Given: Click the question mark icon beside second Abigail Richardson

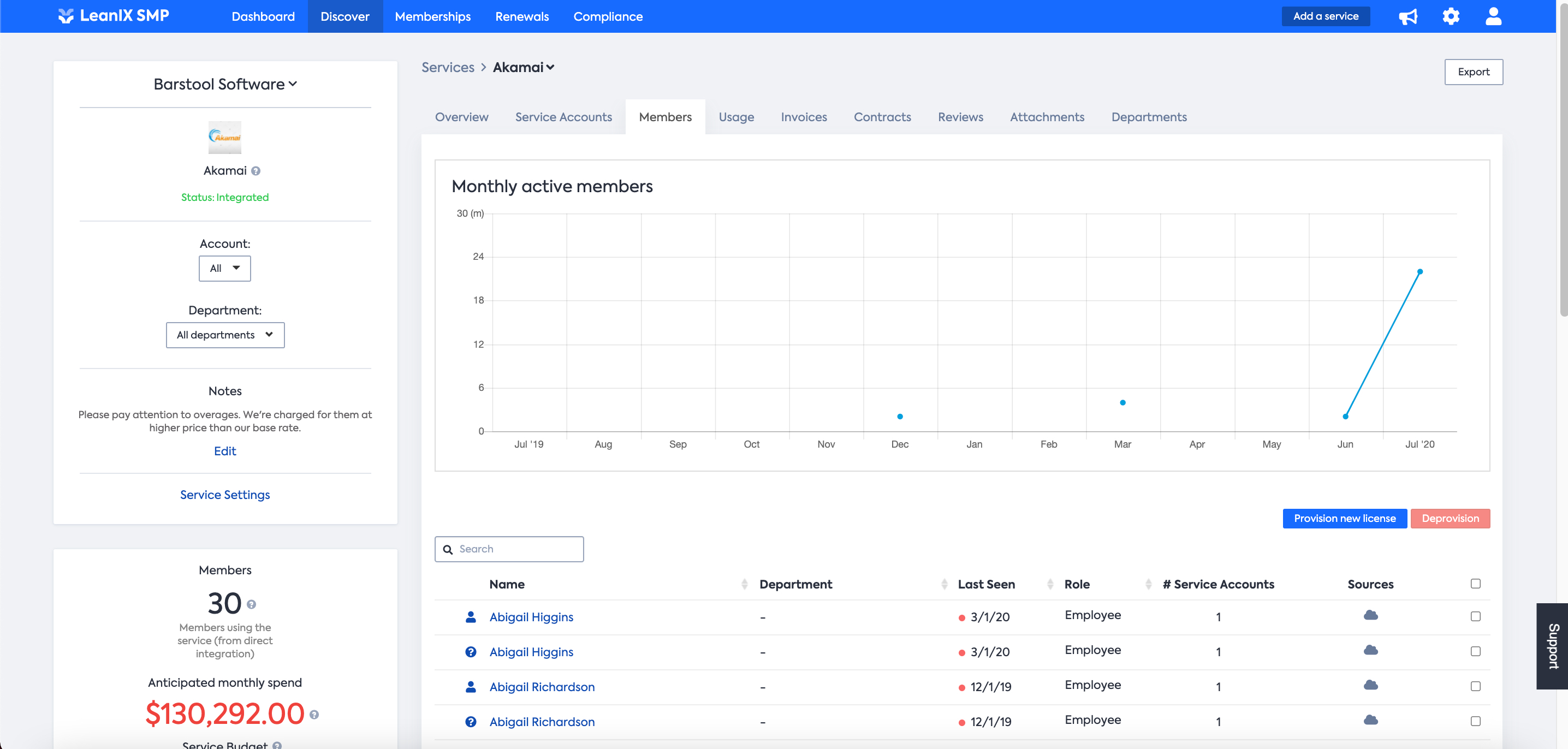Looking at the screenshot, I should pyautogui.click(x=471, y=722).
